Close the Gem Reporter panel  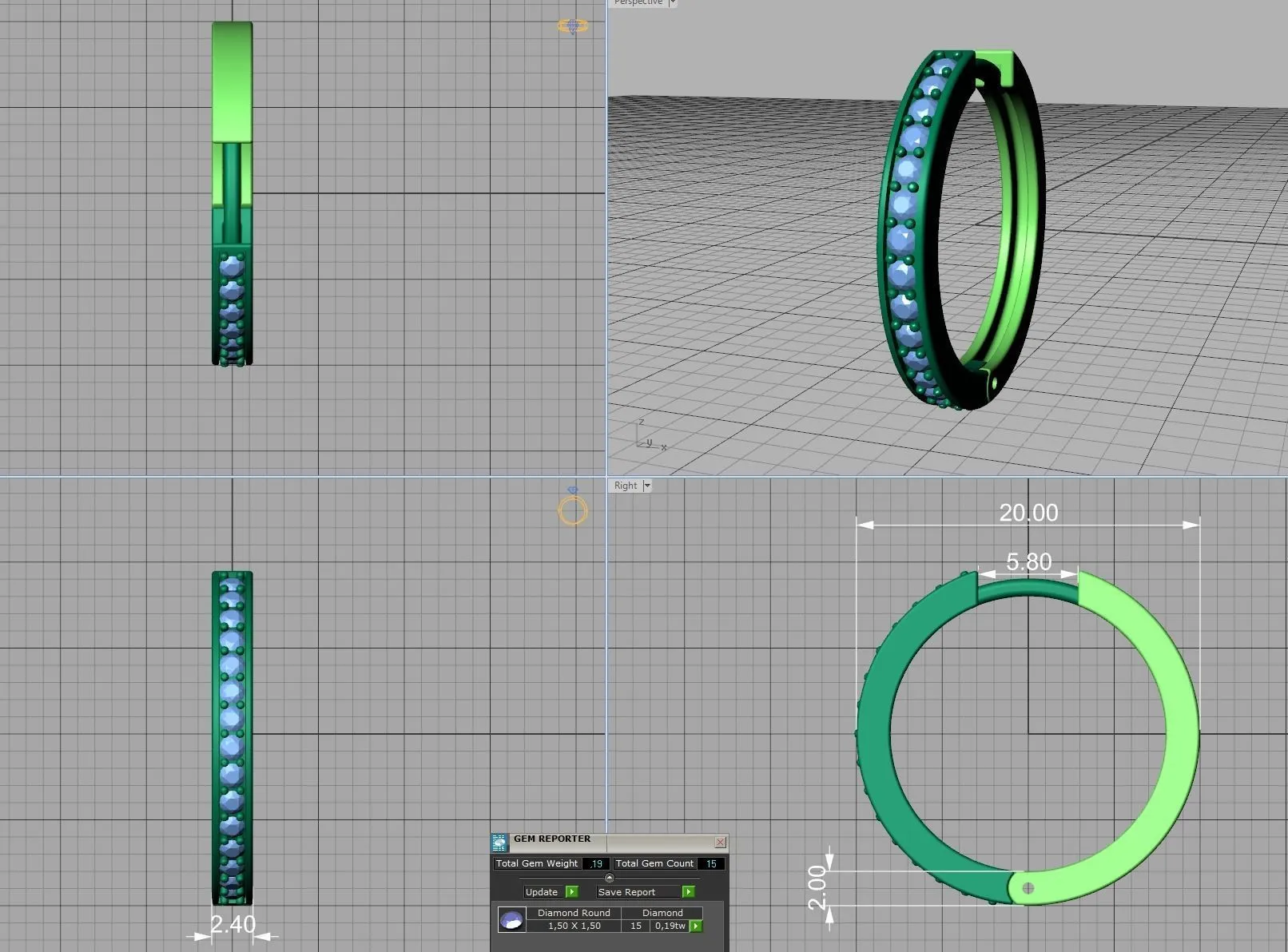(720, 842)
